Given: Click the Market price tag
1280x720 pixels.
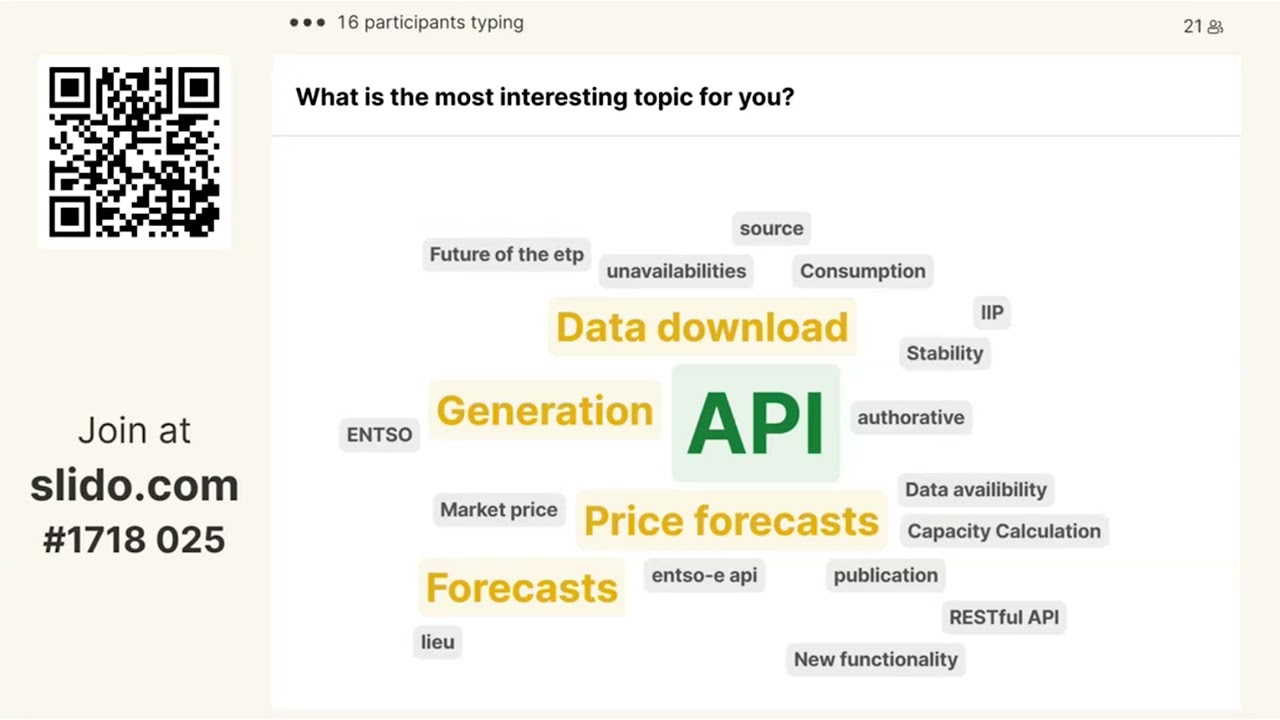Looking at the screenshot, I should coord(499,510).
